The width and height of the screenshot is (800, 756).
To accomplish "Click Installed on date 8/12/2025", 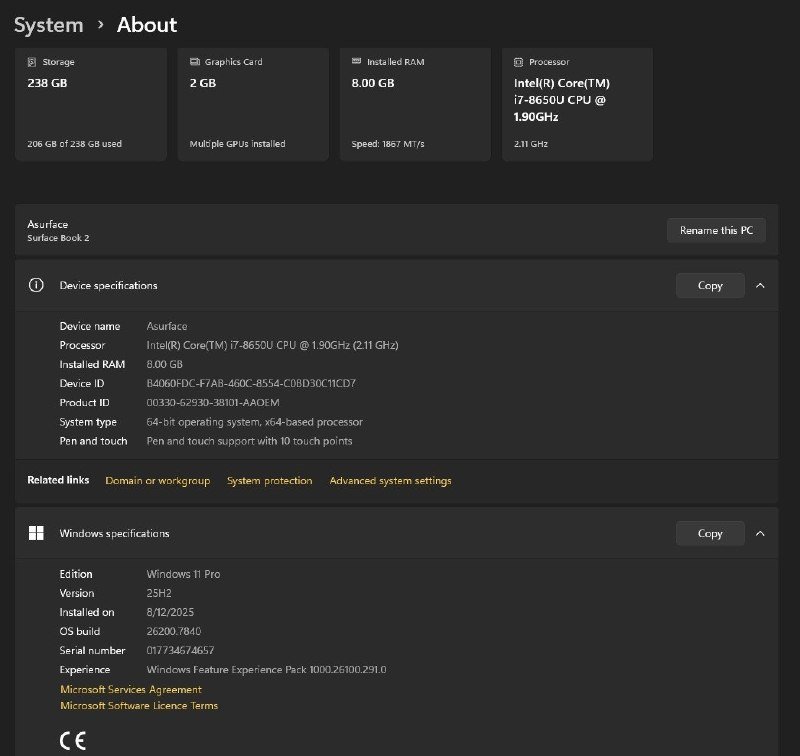I will click(x=170, y=612).
